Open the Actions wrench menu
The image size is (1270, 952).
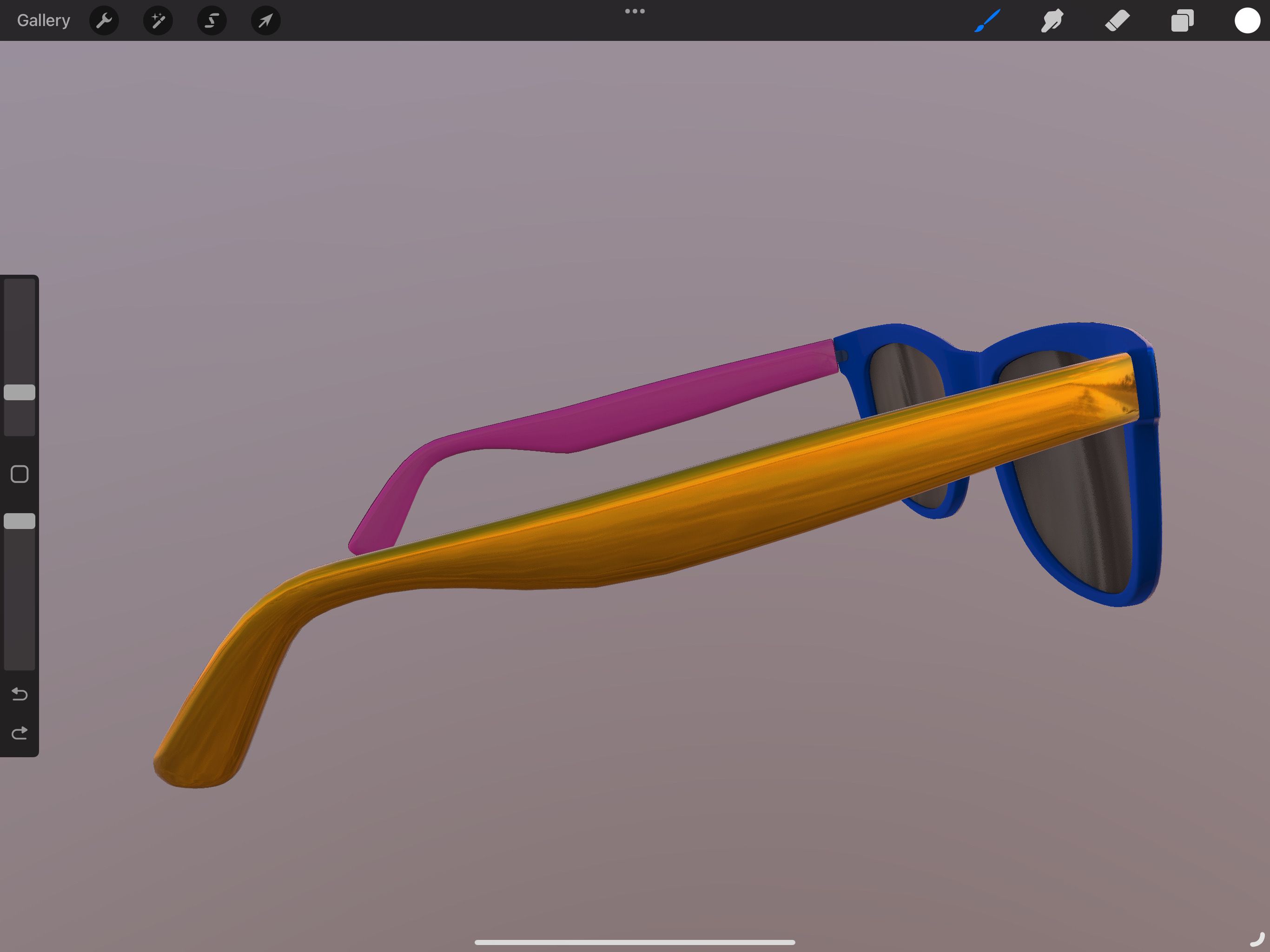104,20
